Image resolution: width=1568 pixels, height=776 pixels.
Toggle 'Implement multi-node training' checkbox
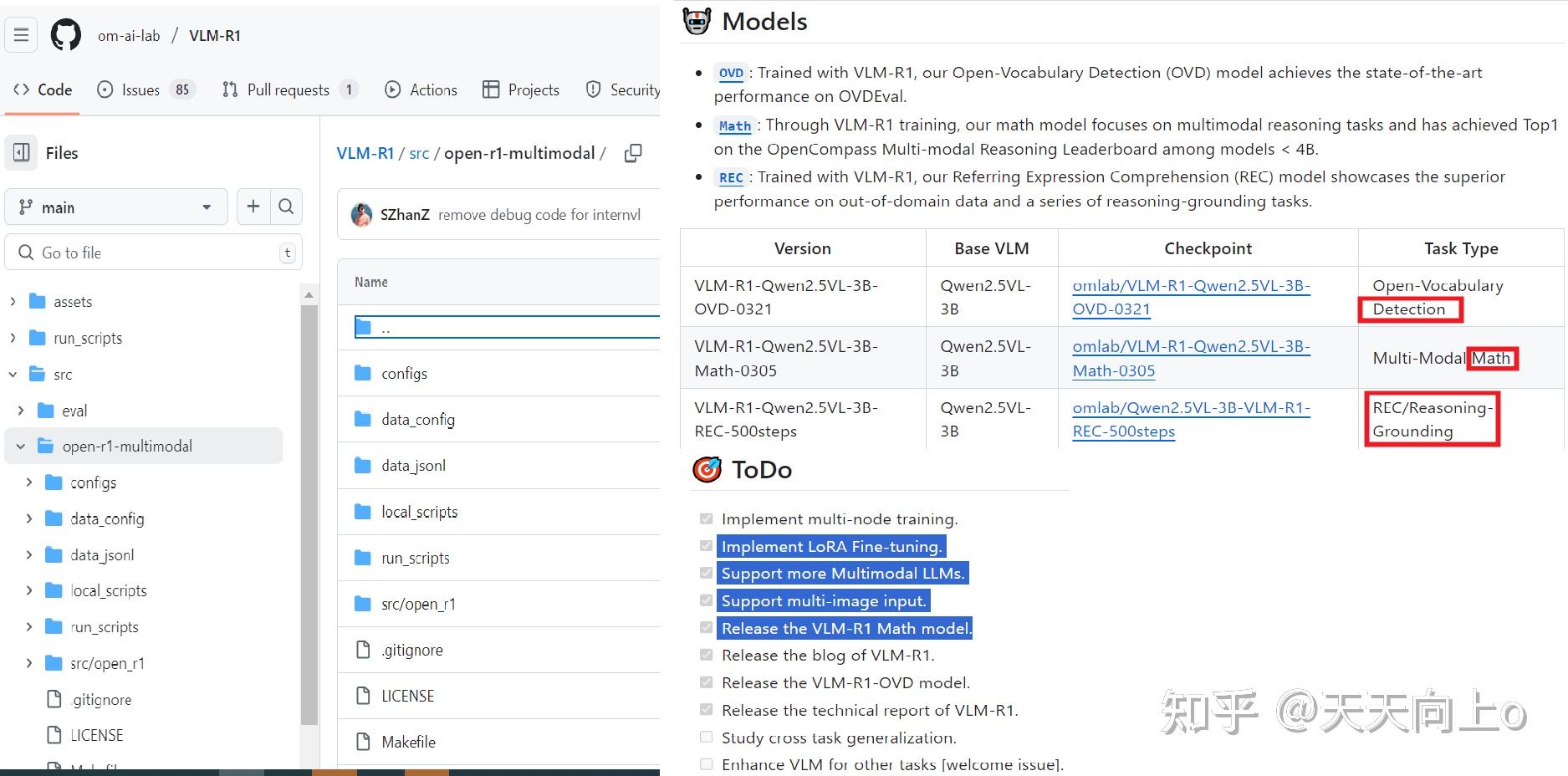click(x=707, y=519)
